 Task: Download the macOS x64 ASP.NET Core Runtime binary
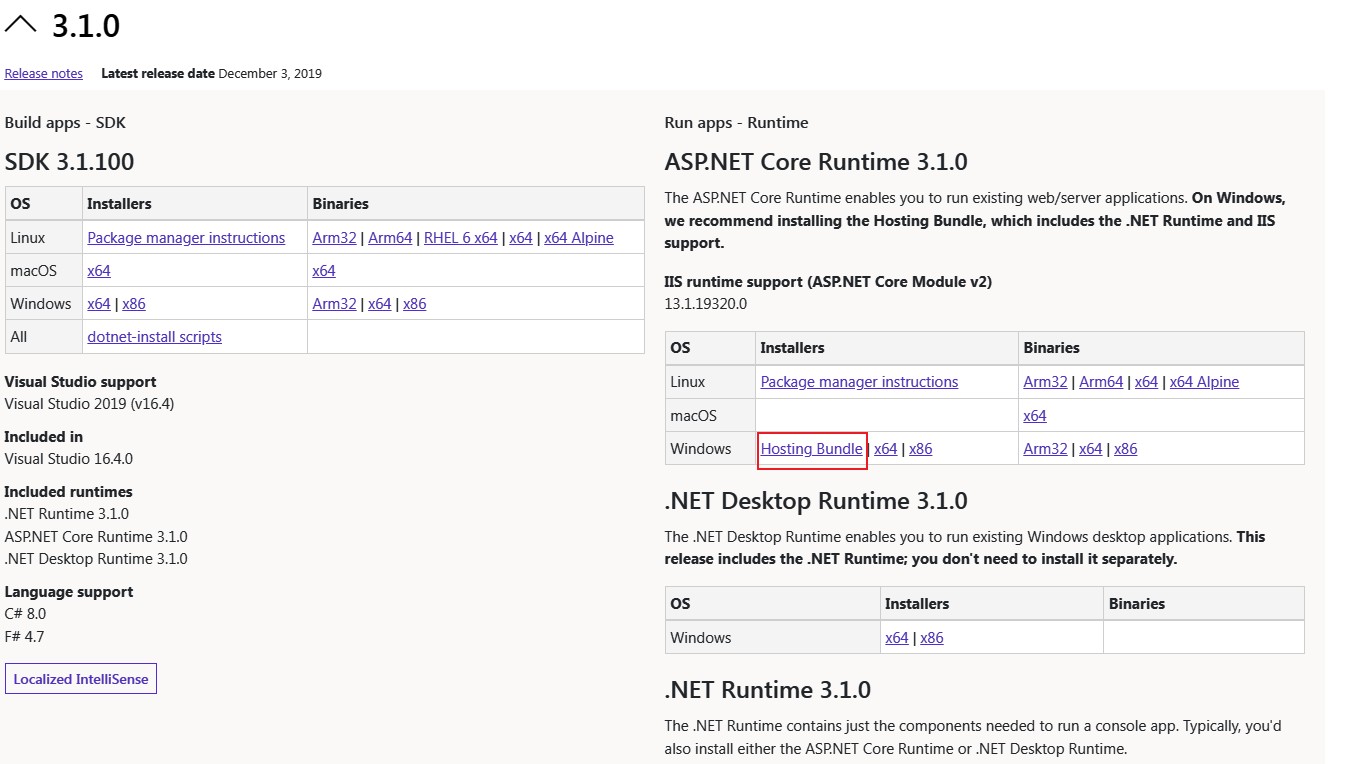click(x=1035, y=415)
